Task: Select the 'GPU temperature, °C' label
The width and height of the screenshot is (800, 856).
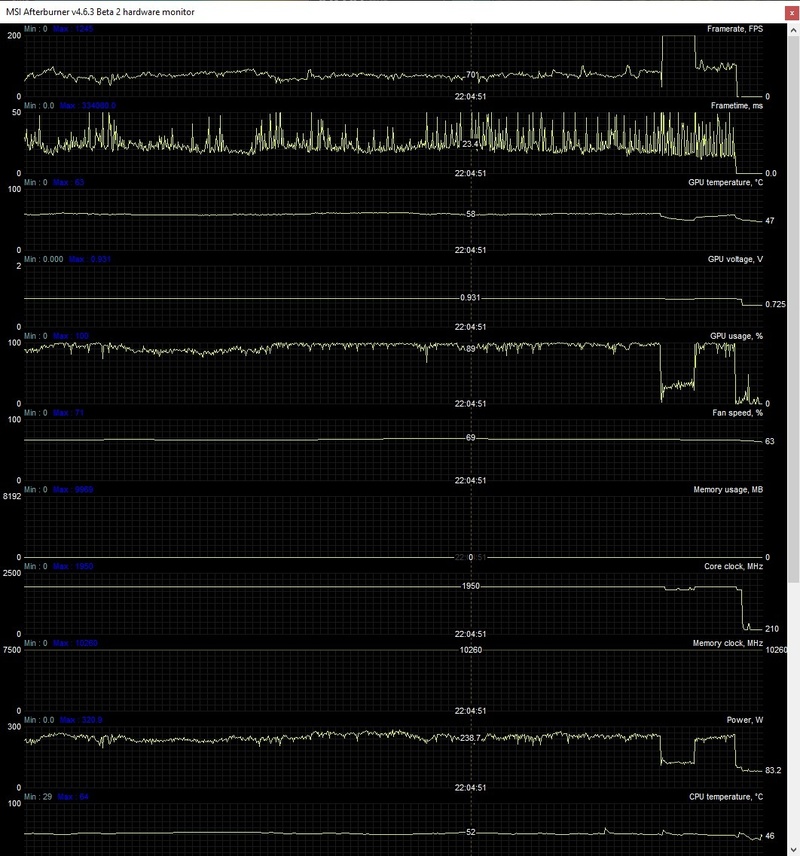Action: [726, 182]
